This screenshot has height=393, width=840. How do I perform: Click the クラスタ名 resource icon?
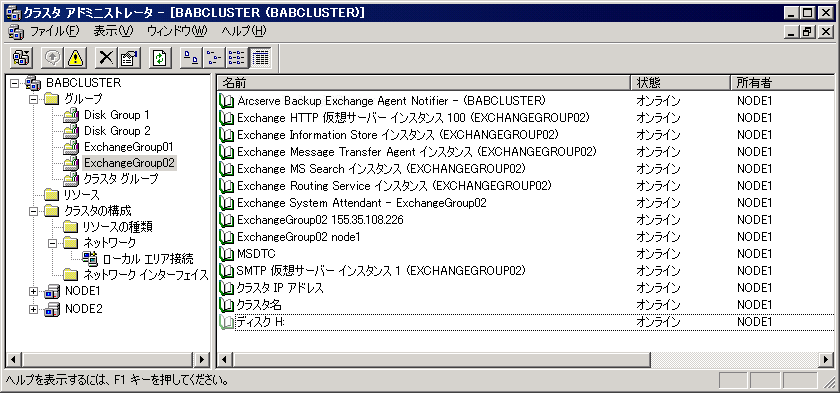227,305
